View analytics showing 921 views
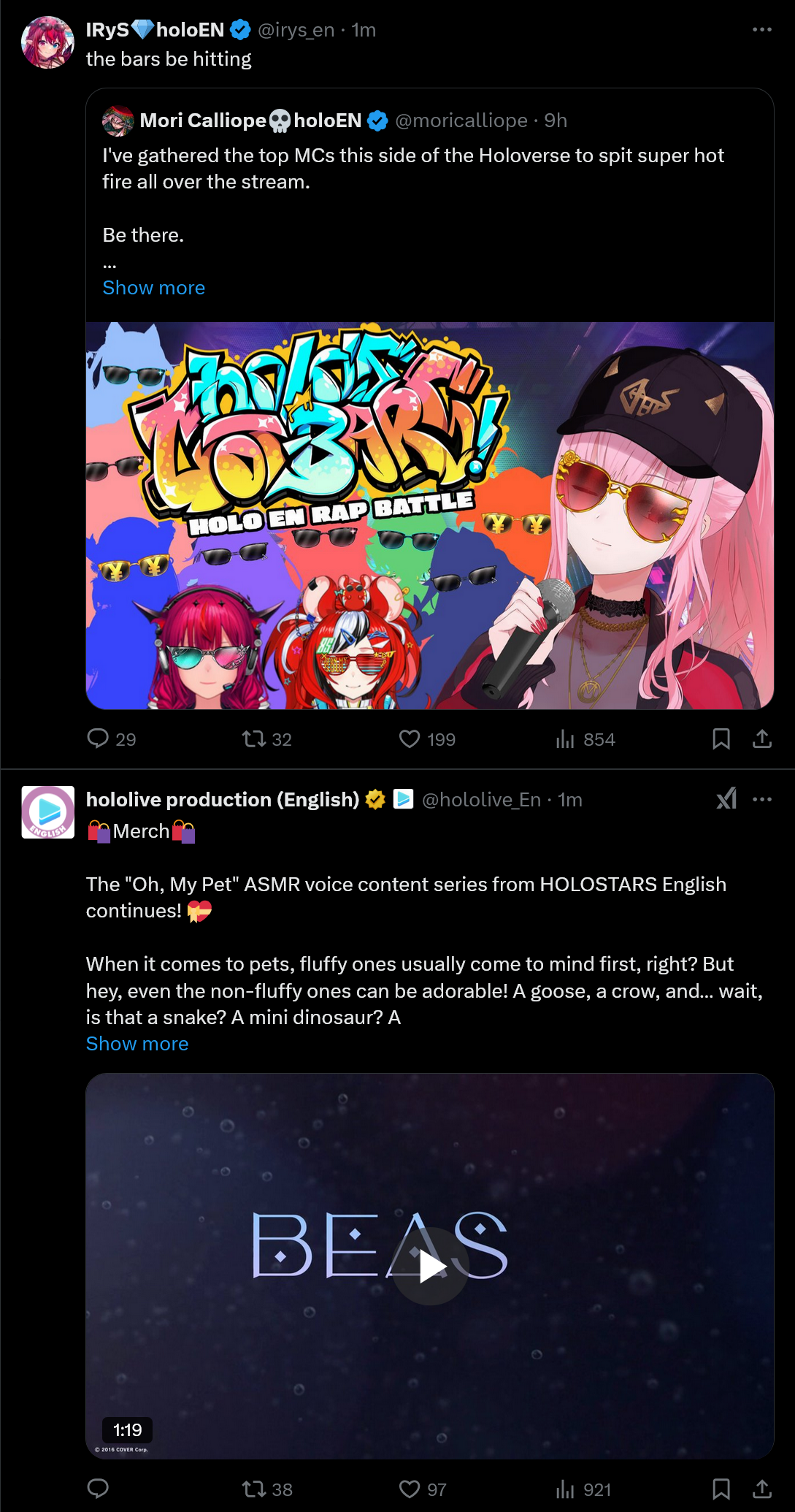Screen dimensions: 795x1512 [x=583, y=1489]
